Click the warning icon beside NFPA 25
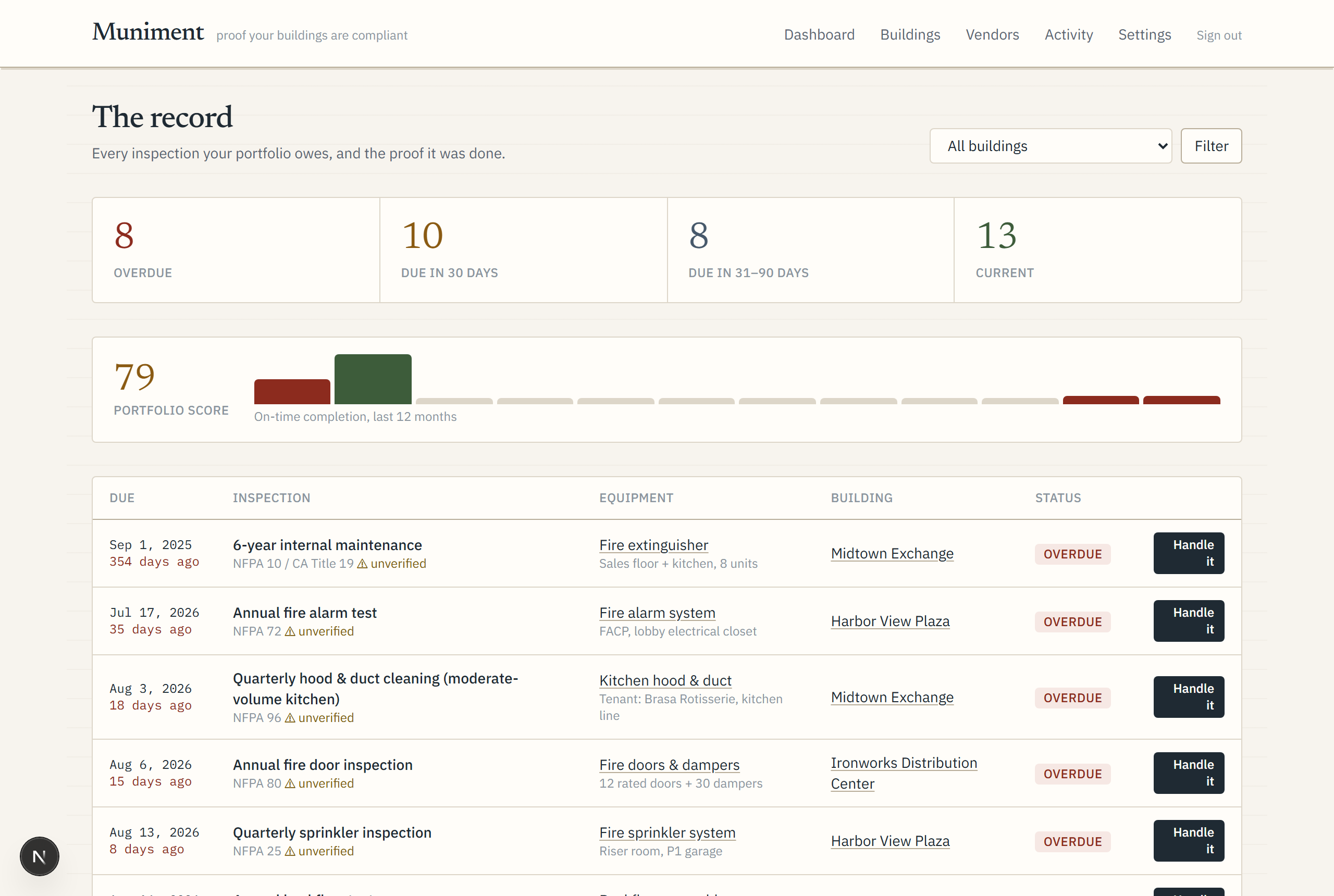This screenshot has height=896, width=1334. pos(290,851)
